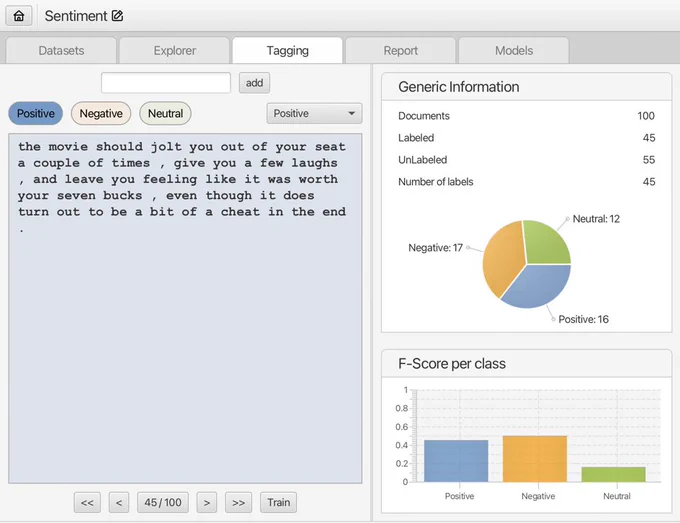Screen dimensions: 680x523
Task: Click the Neutral F-Score bar
Action: click(614, 474)
